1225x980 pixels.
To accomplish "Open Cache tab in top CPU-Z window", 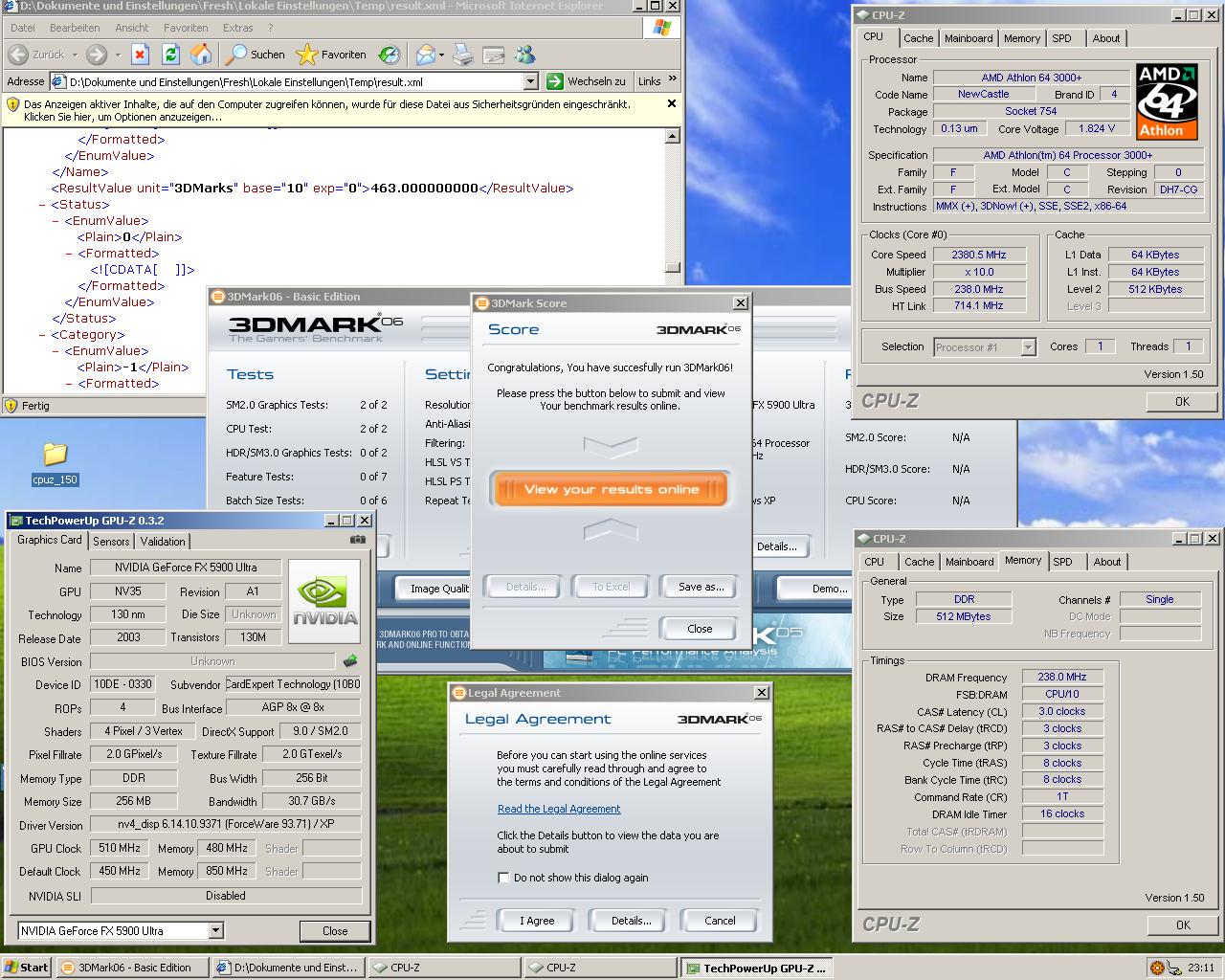I will tap(919, 38).
